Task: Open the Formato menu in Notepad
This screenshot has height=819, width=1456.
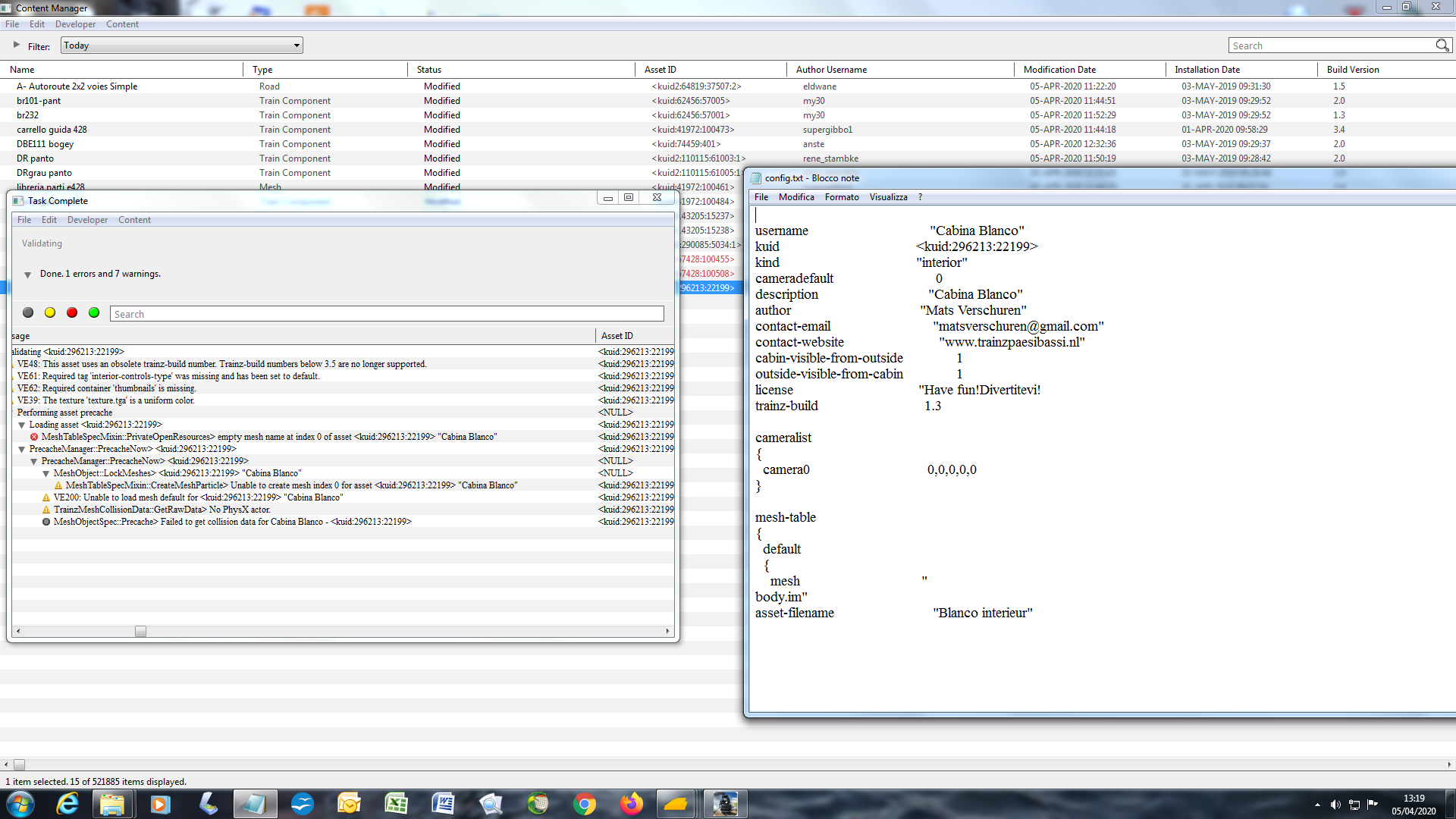Action: point(842,197)
